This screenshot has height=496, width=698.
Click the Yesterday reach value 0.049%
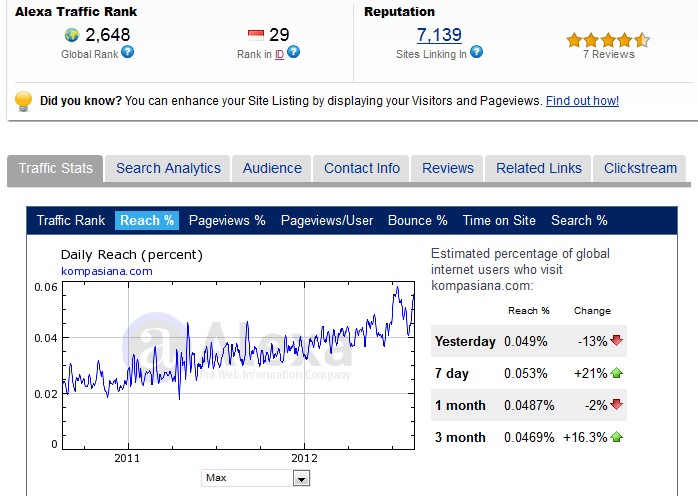pyautogui.click(x=525, y=342)
